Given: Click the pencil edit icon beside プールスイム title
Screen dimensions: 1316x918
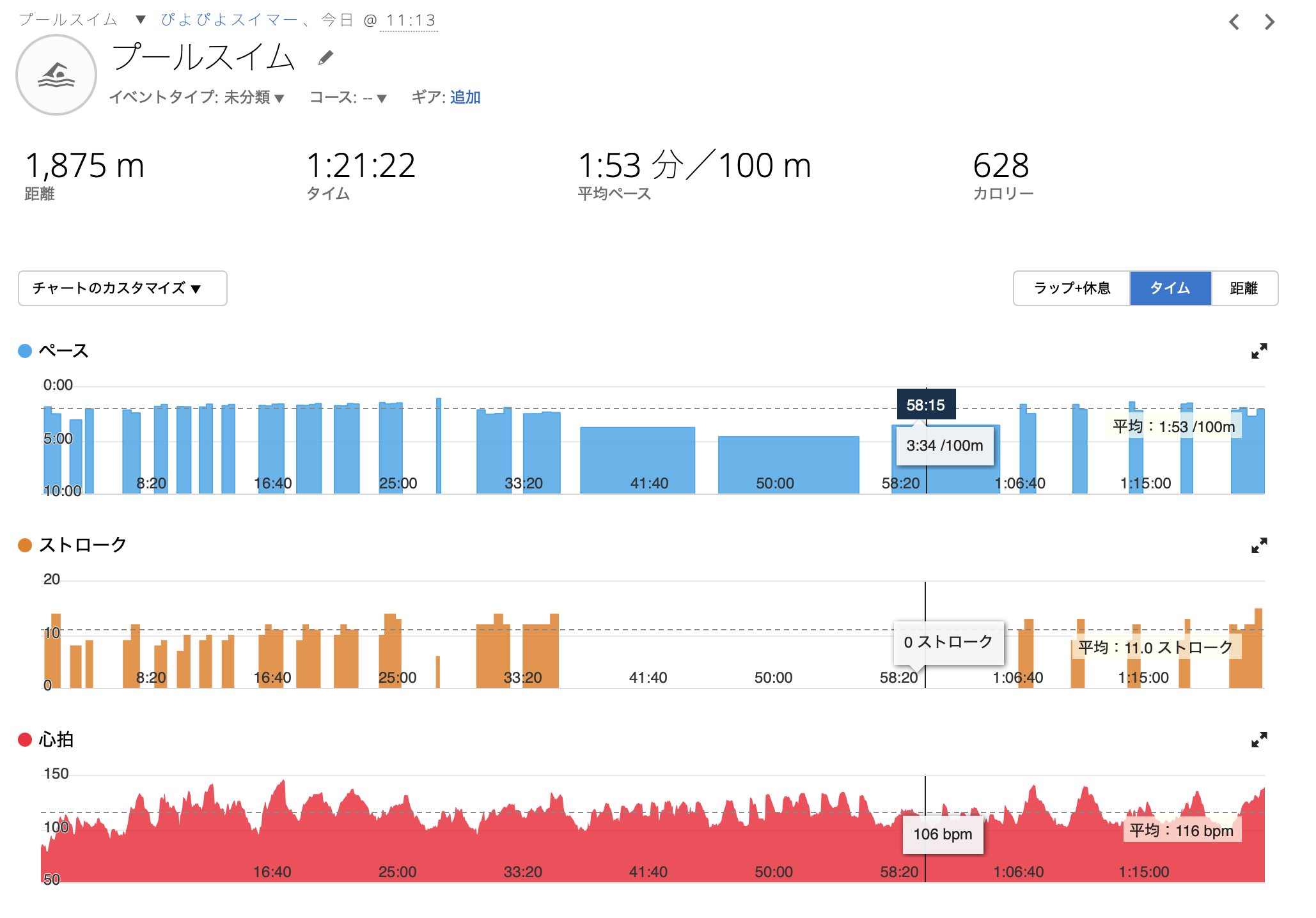Looking at the screenshot, I should pos(325,58).
